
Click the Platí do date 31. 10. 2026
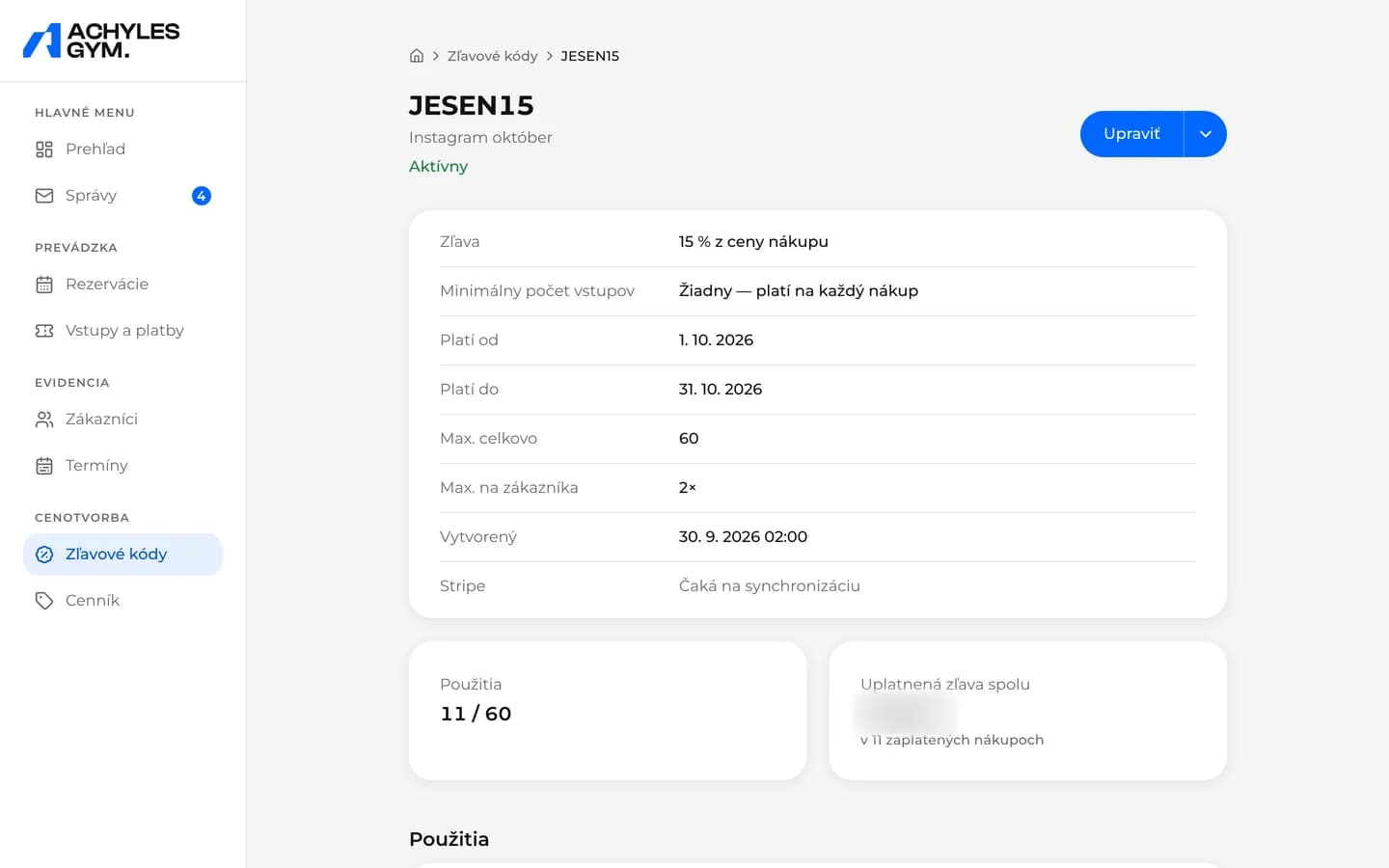tap(721, 390)
